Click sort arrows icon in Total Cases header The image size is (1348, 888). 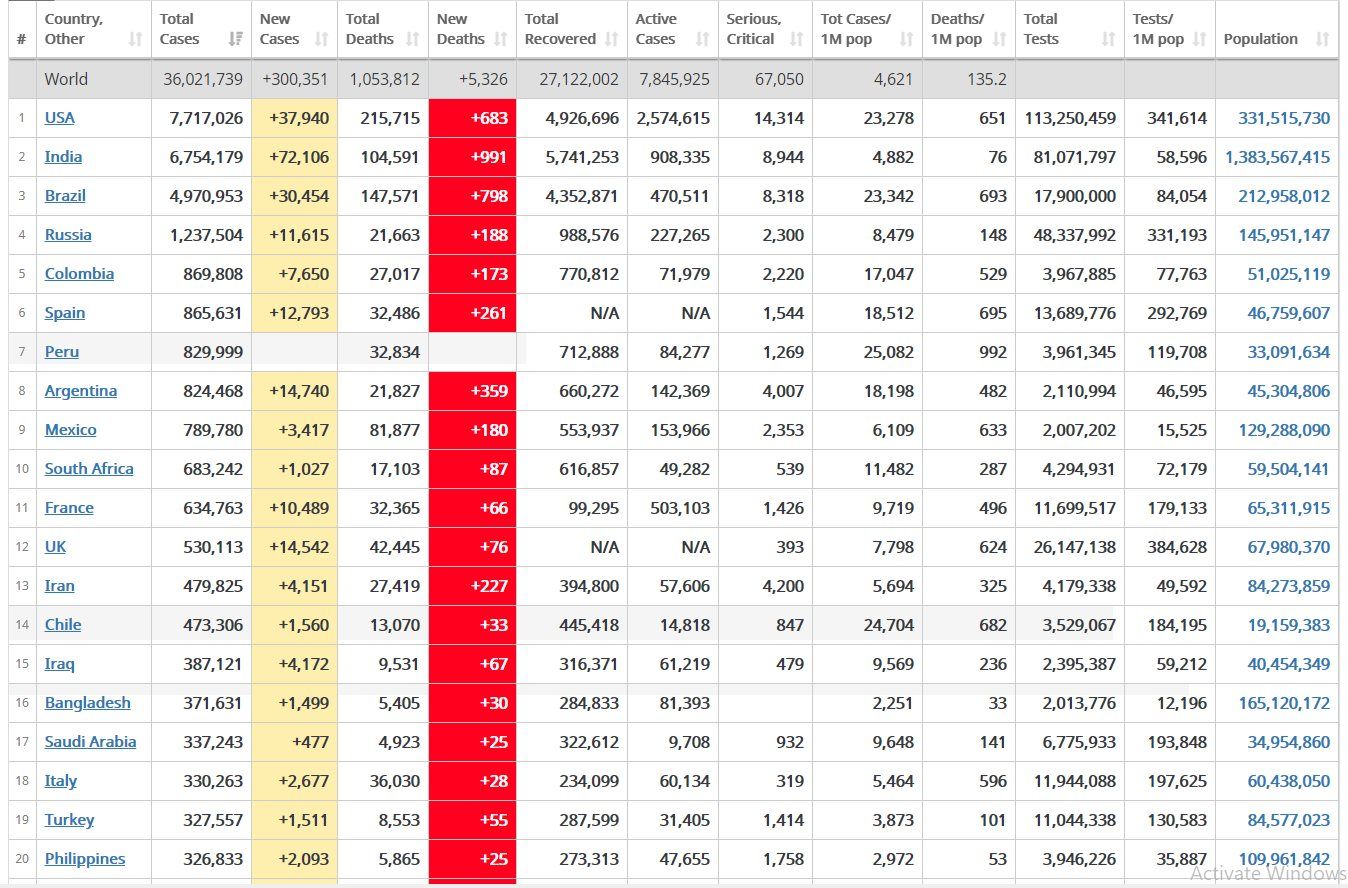[236, 39]
